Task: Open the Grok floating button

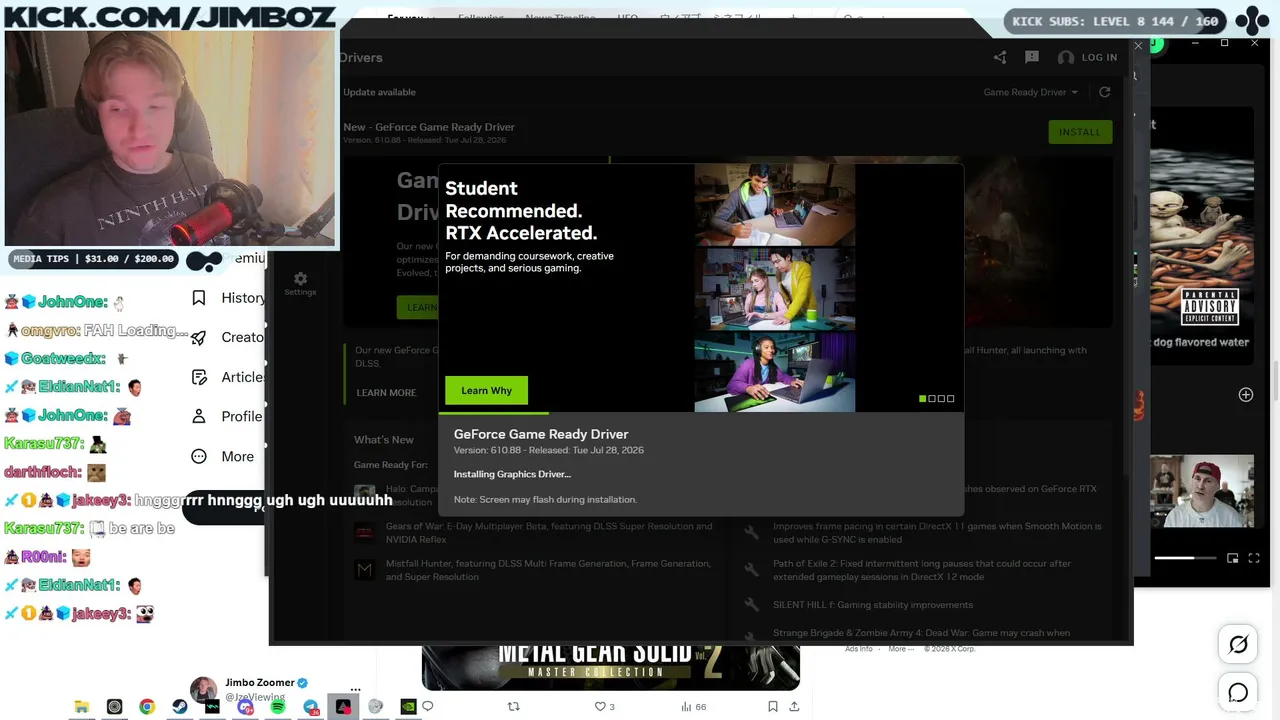Action: pyautogui.click(x=1238, y=645)
